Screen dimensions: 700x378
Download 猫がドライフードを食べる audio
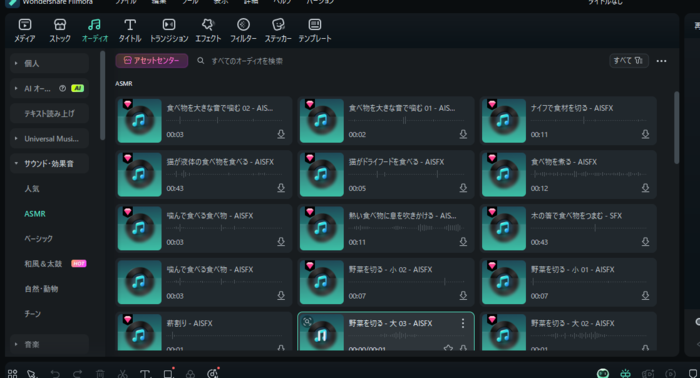point(463,188)
